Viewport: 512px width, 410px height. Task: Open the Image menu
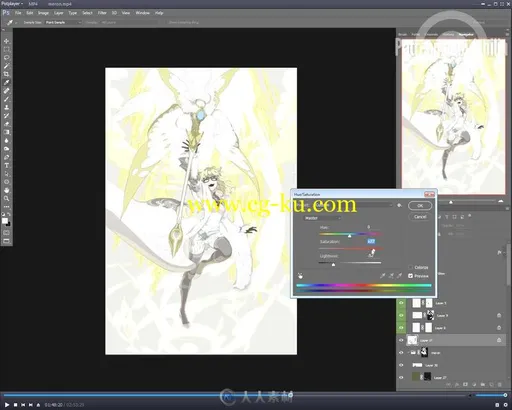pos(43,13)
